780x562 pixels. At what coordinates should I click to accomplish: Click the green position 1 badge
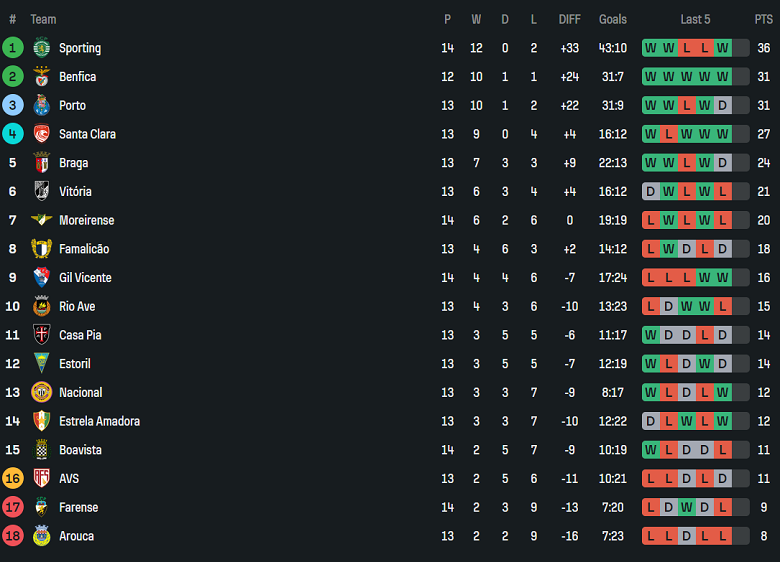(13, 48)
